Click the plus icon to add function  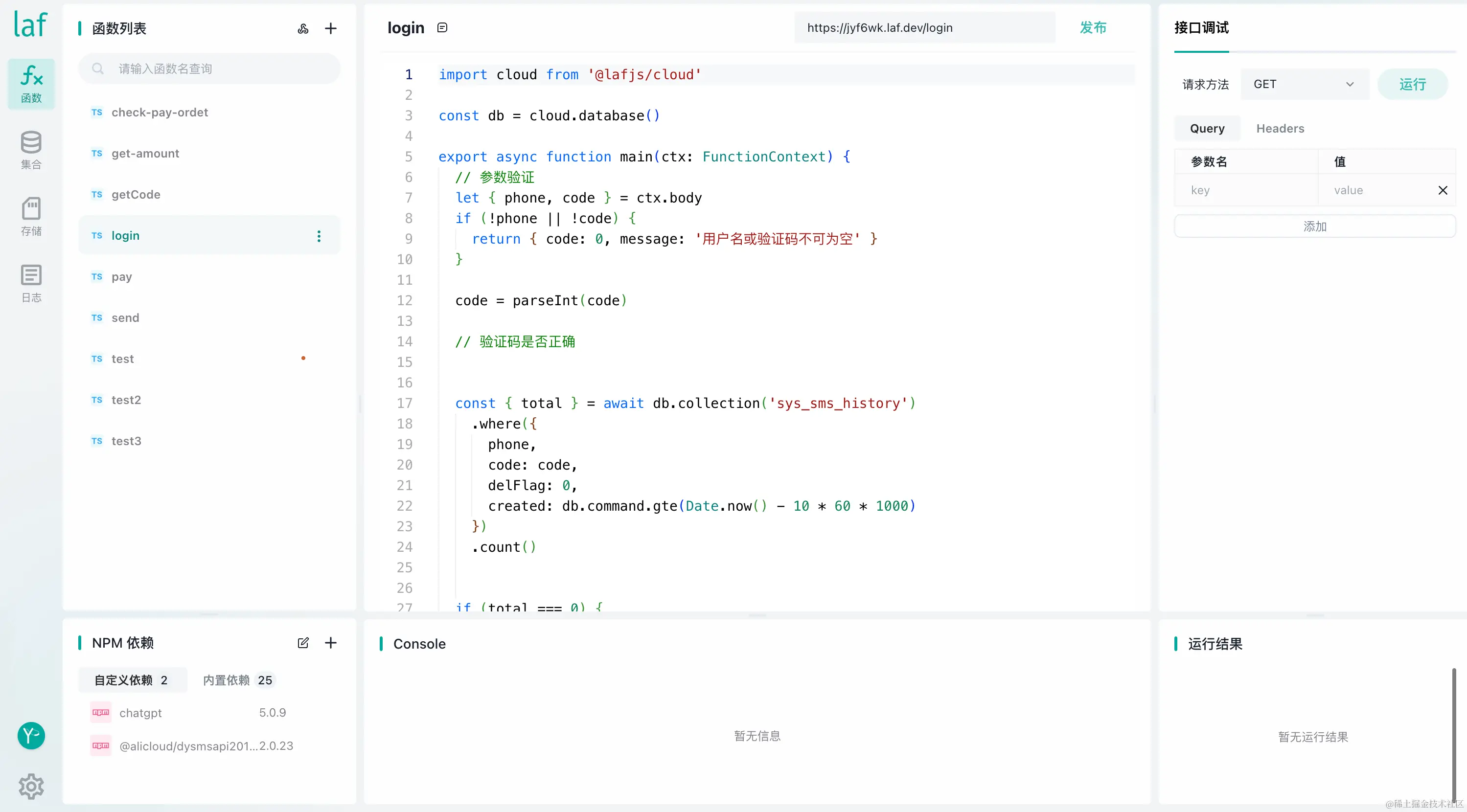[x=330, y=28]
